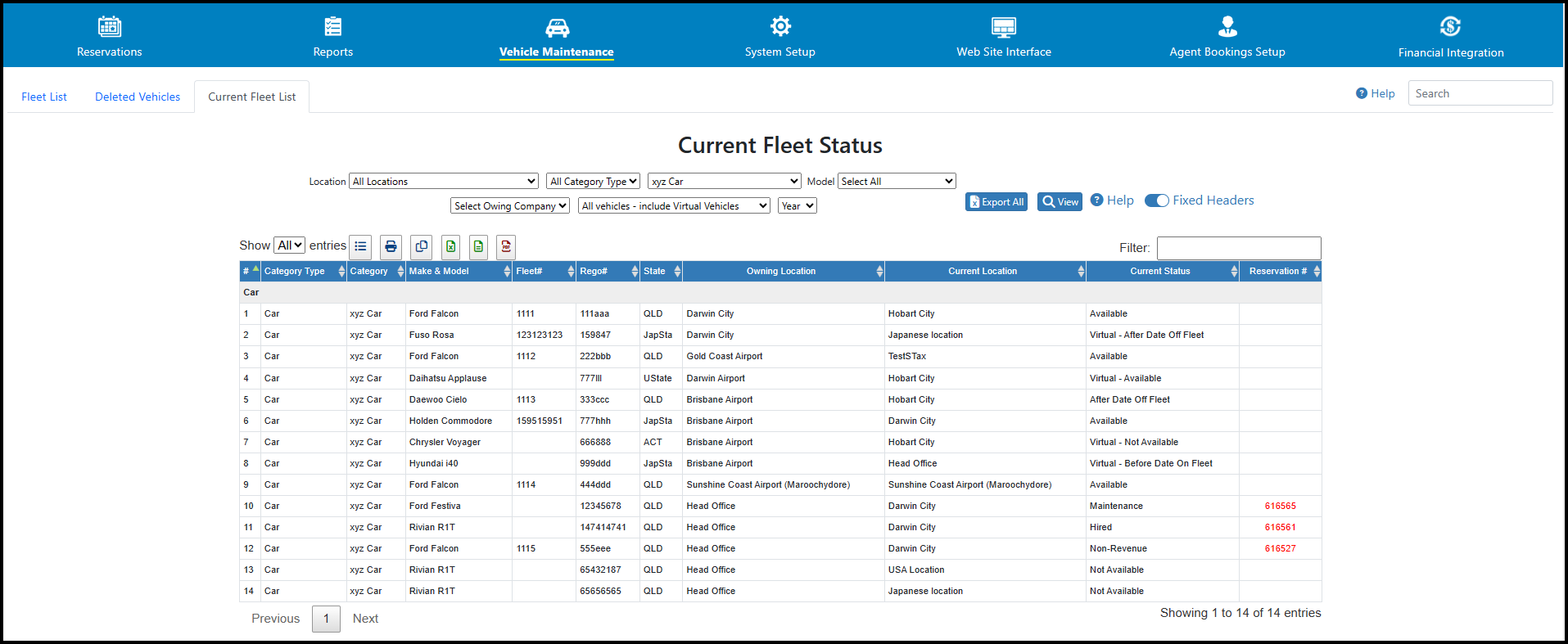This screenshot has width=1568, height=644.
Task: Open the Reports checklist icon
Action: coord(332,26)
